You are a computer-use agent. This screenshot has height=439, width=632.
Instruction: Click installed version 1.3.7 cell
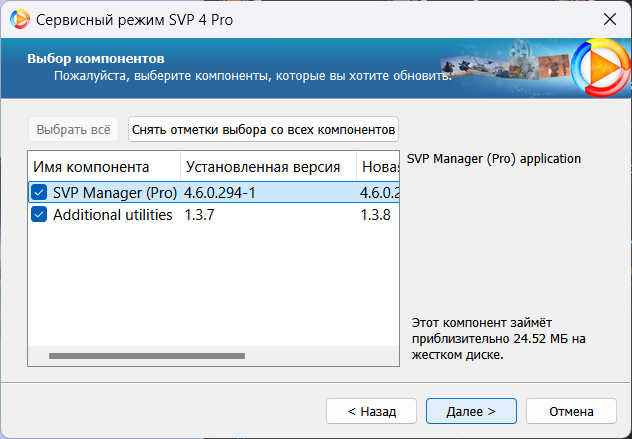point(202,215)
